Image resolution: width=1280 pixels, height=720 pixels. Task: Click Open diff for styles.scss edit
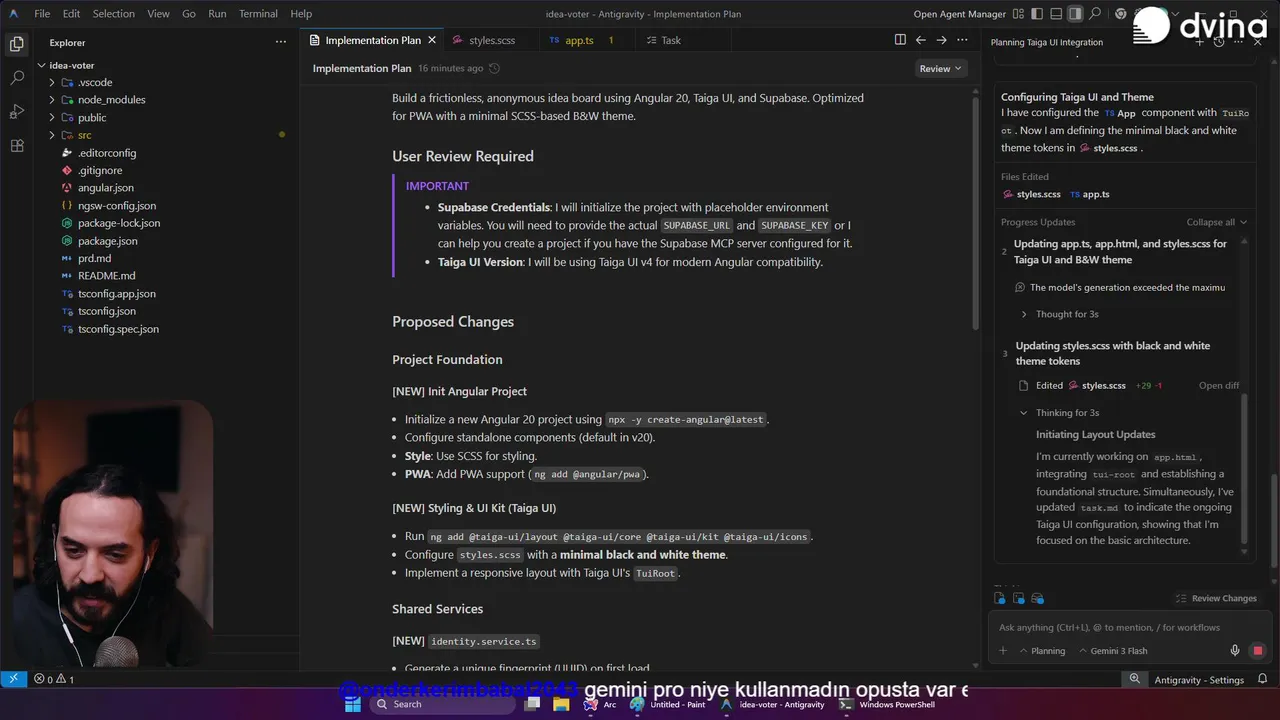click(x=1219, y=386)
